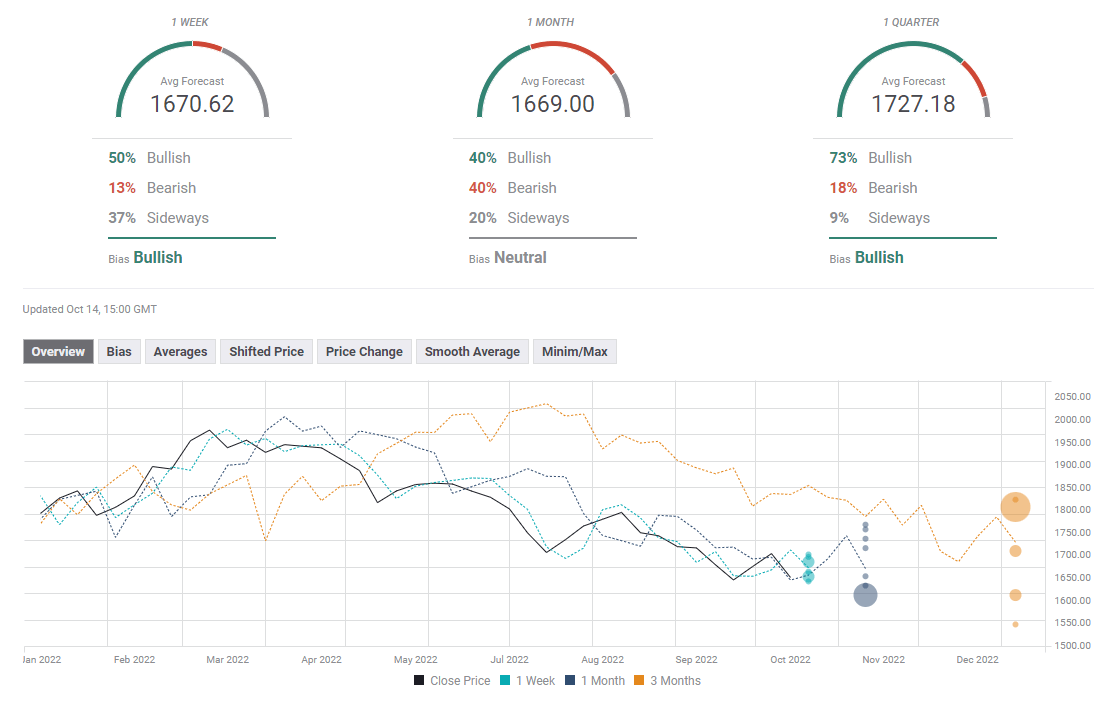Select the largest orange forecast bubble
The image size is (1107, 704).
point(1015,507)
